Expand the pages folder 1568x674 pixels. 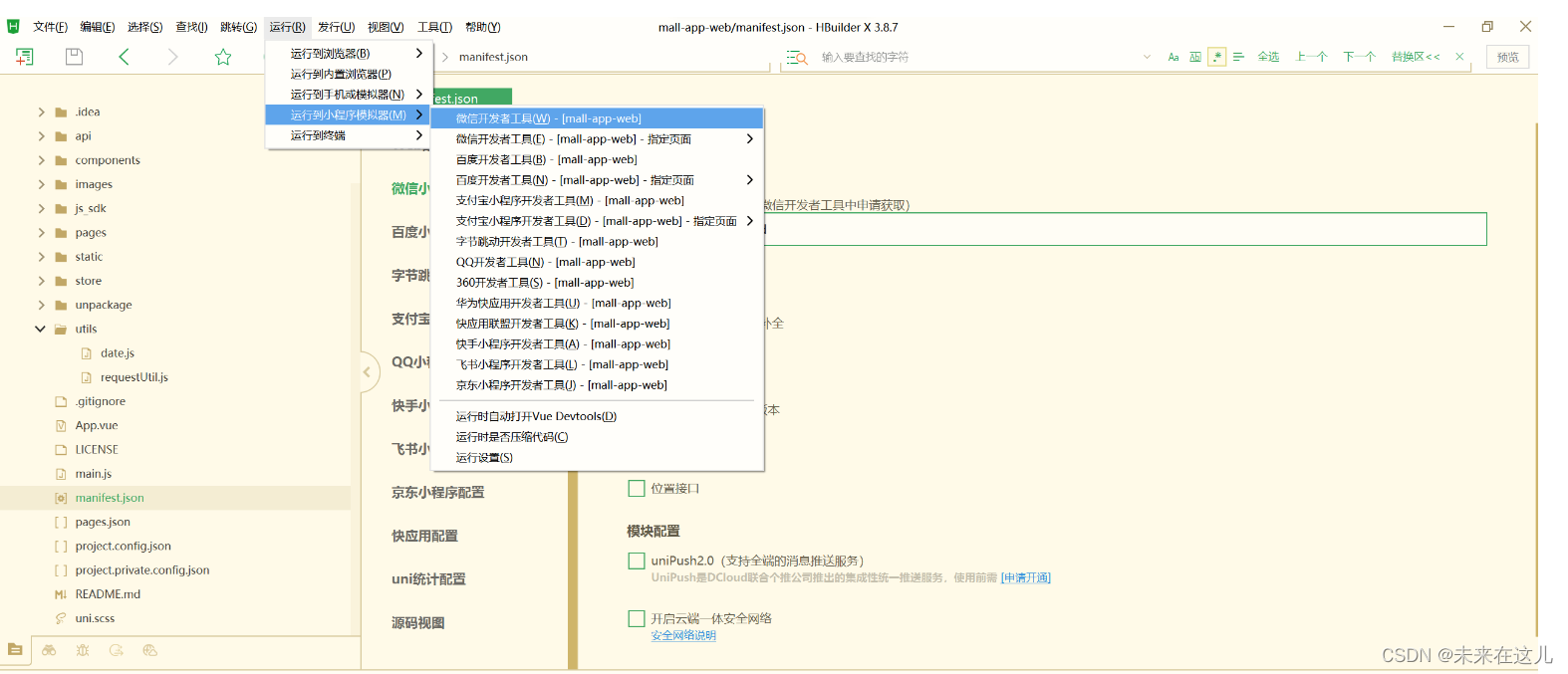(41, 233)
